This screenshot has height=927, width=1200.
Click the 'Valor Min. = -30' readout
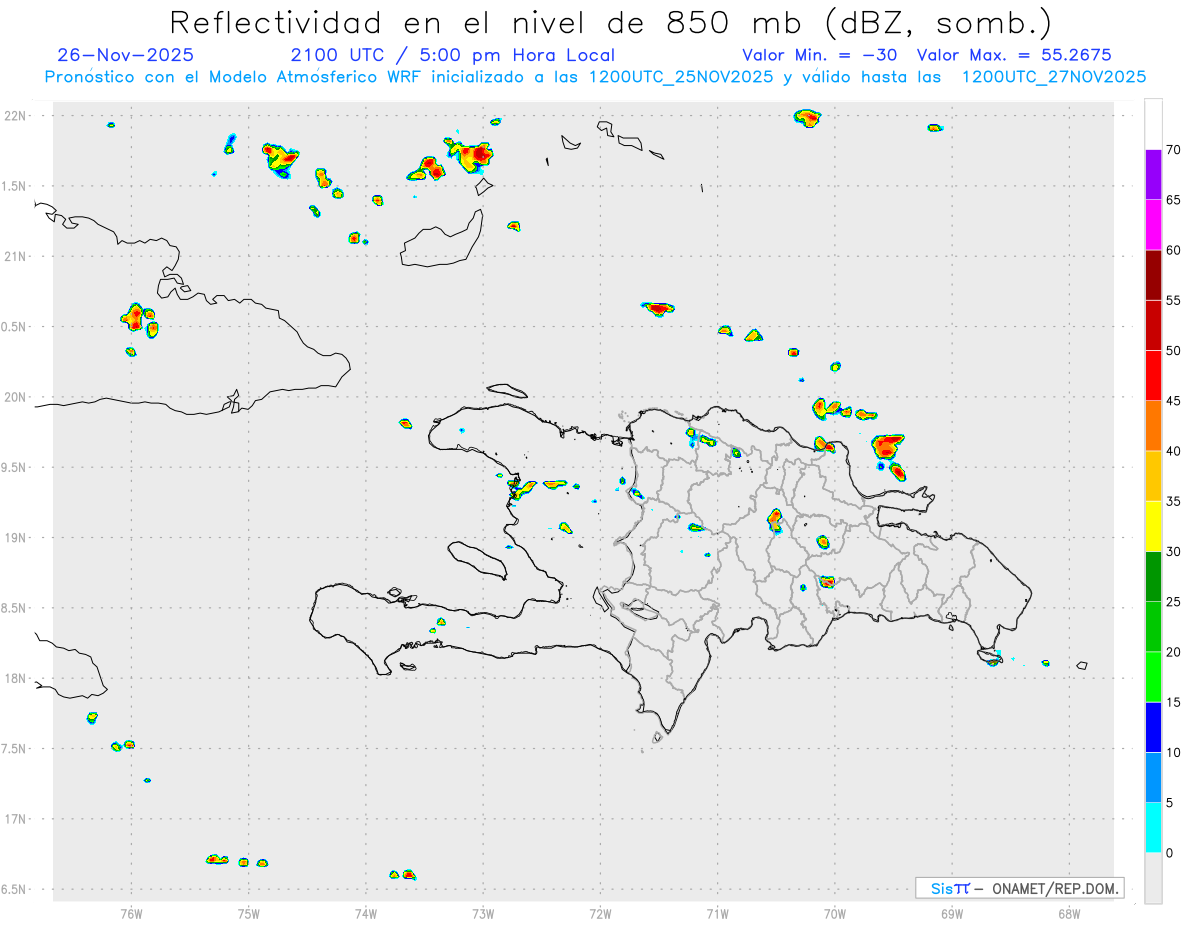(822, 55)
